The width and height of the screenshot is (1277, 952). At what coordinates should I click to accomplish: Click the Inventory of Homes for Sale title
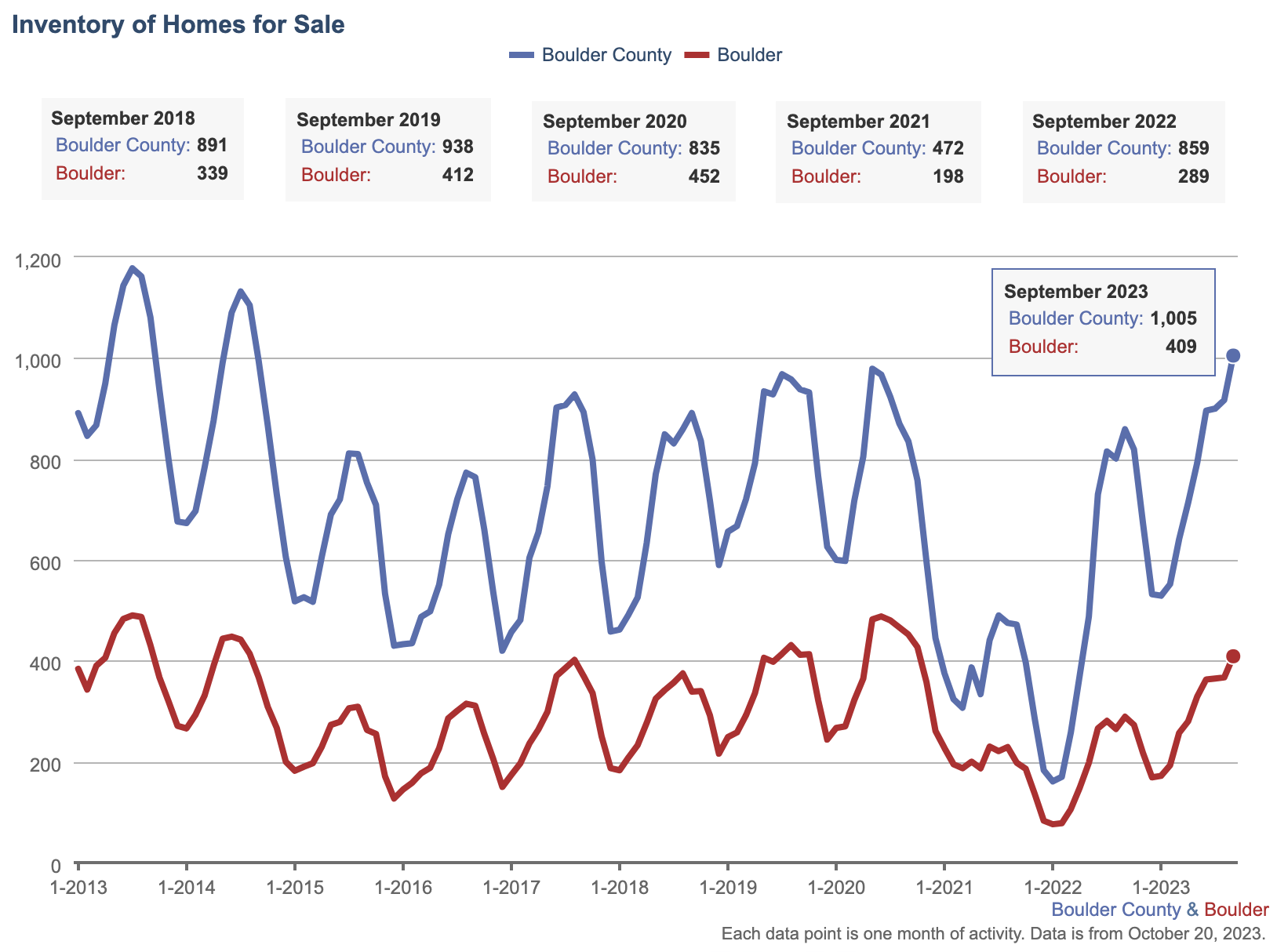179,24
